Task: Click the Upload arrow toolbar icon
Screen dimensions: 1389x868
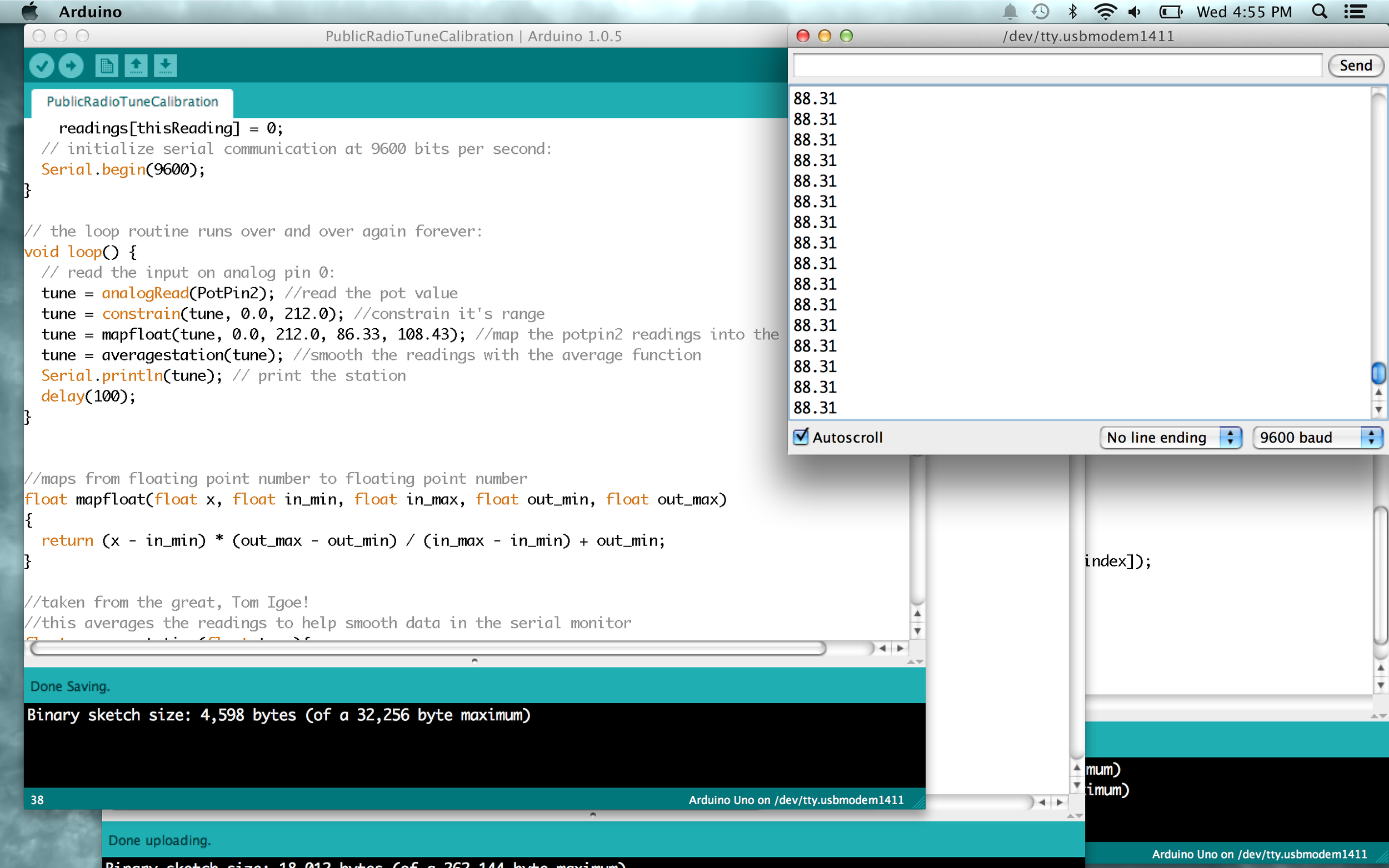Action: pyautogui.click(x=71, y=66)
